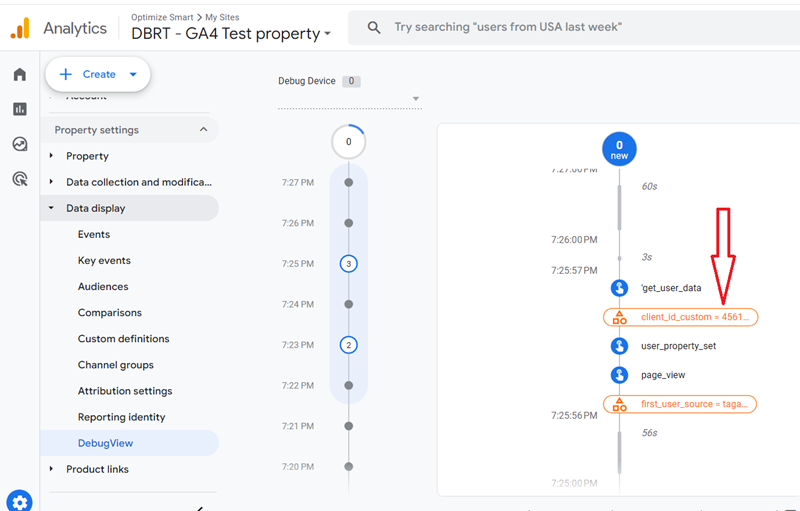This screenshot has width=800, height=511.
Task: Click the 'get_user_data event name
Action: coord(671,288)
